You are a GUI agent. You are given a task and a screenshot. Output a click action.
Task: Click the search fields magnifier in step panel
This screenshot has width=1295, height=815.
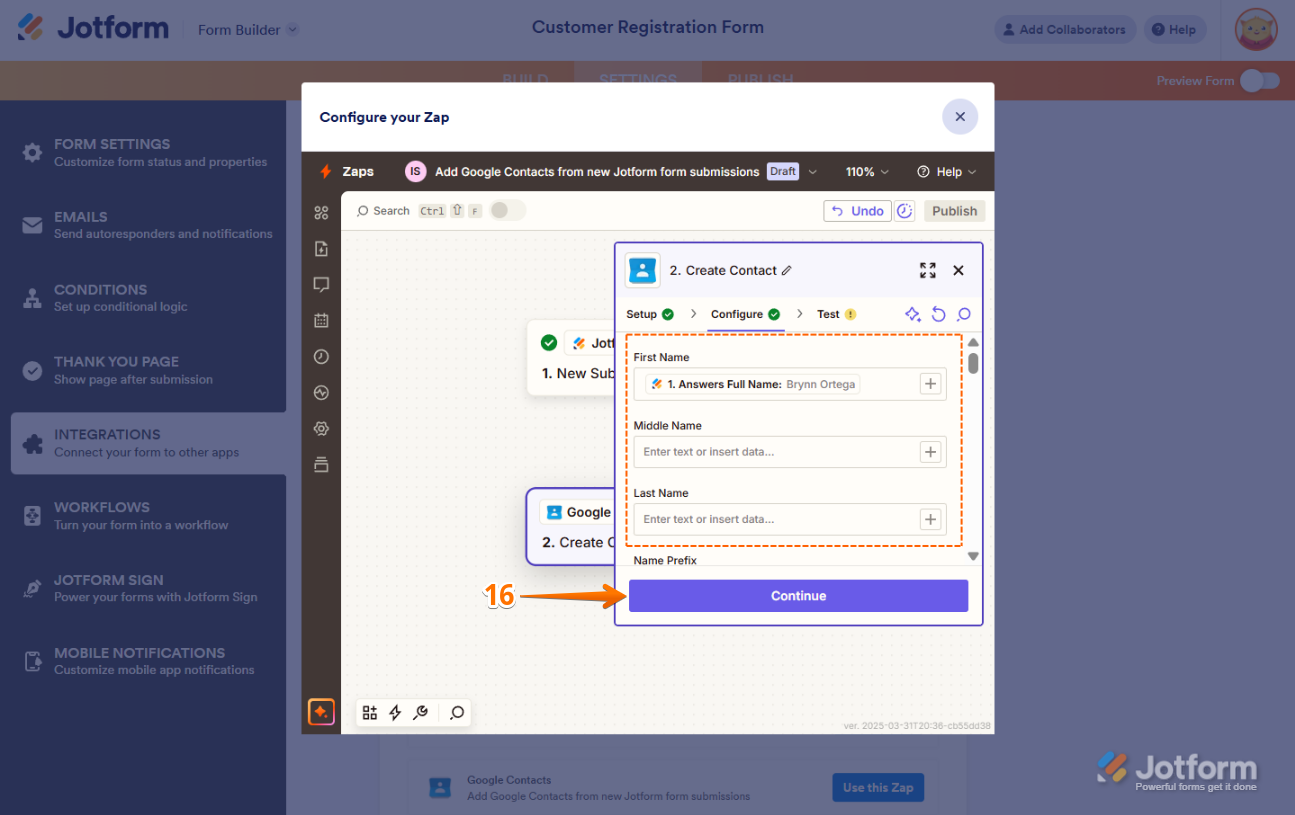[x=964, y=314]
